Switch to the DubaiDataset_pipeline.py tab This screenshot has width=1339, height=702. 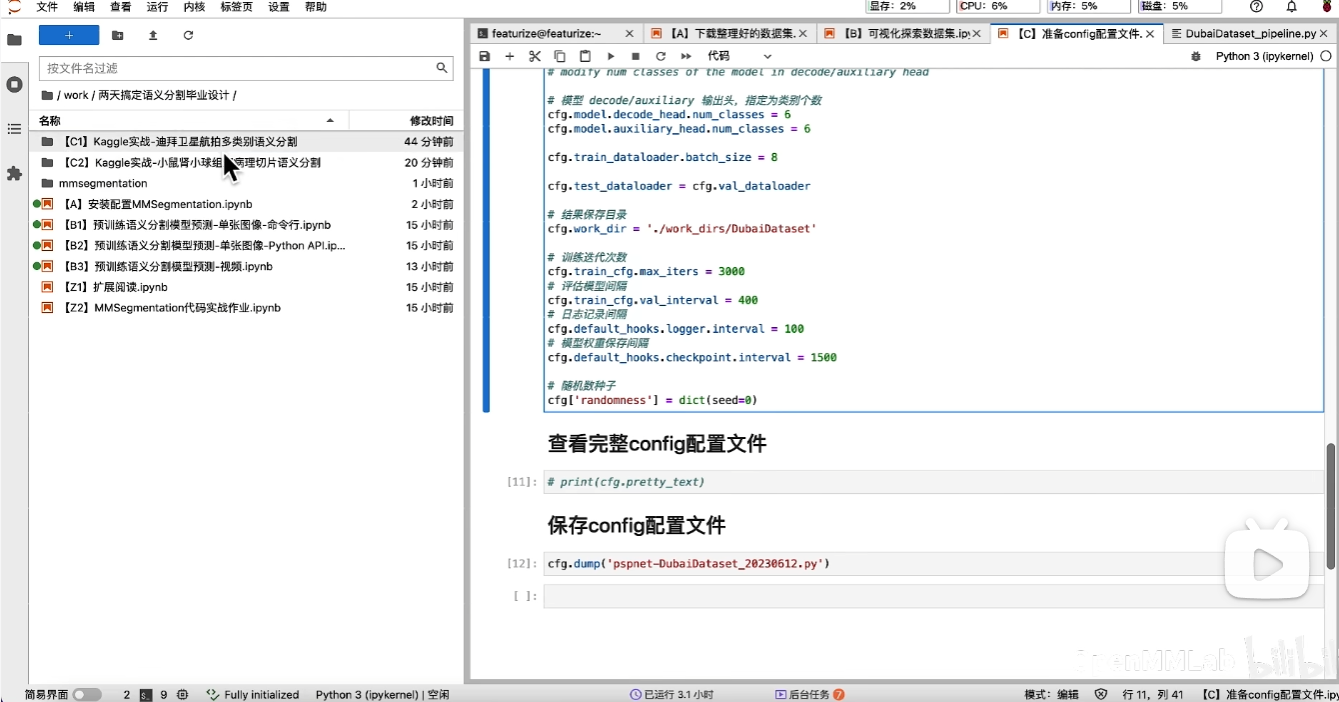coord(1250,34)
